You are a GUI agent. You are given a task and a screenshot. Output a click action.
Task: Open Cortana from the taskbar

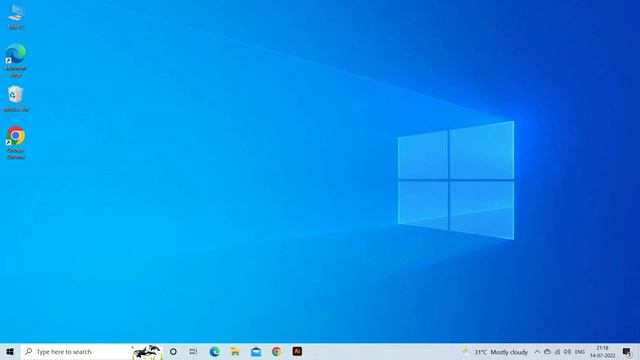click(x=173, y=351)
